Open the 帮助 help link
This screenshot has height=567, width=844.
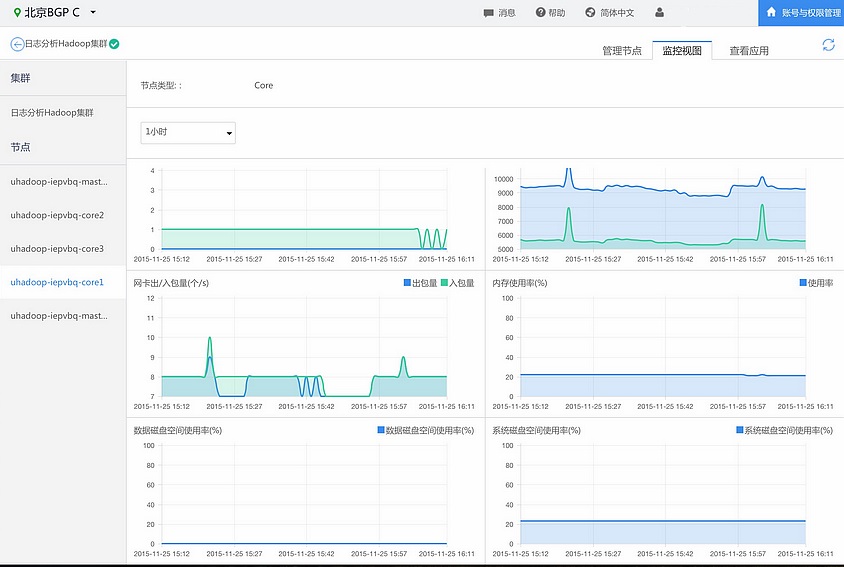point(557,13)
